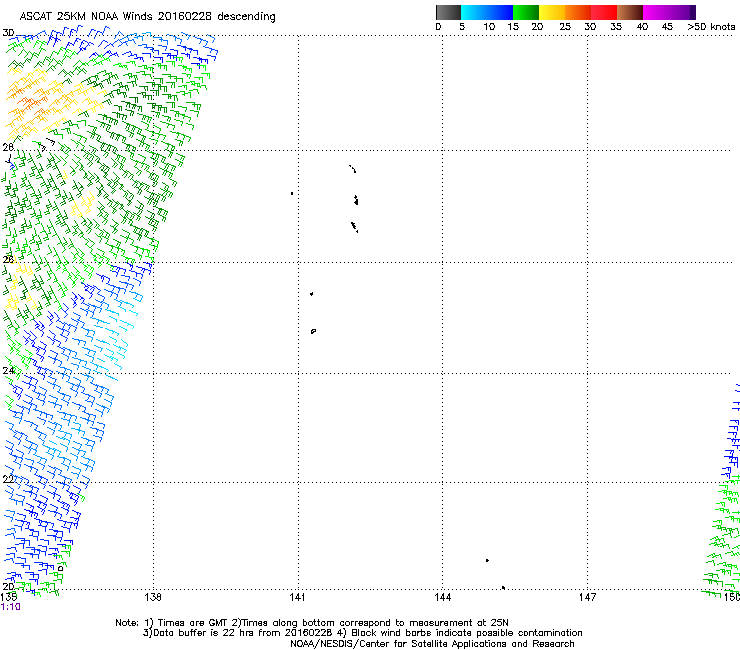Click the orange 25-30 knot legend swatch
Screen dimensions: 740x650
pyautogui.click(x=578, y=12)
